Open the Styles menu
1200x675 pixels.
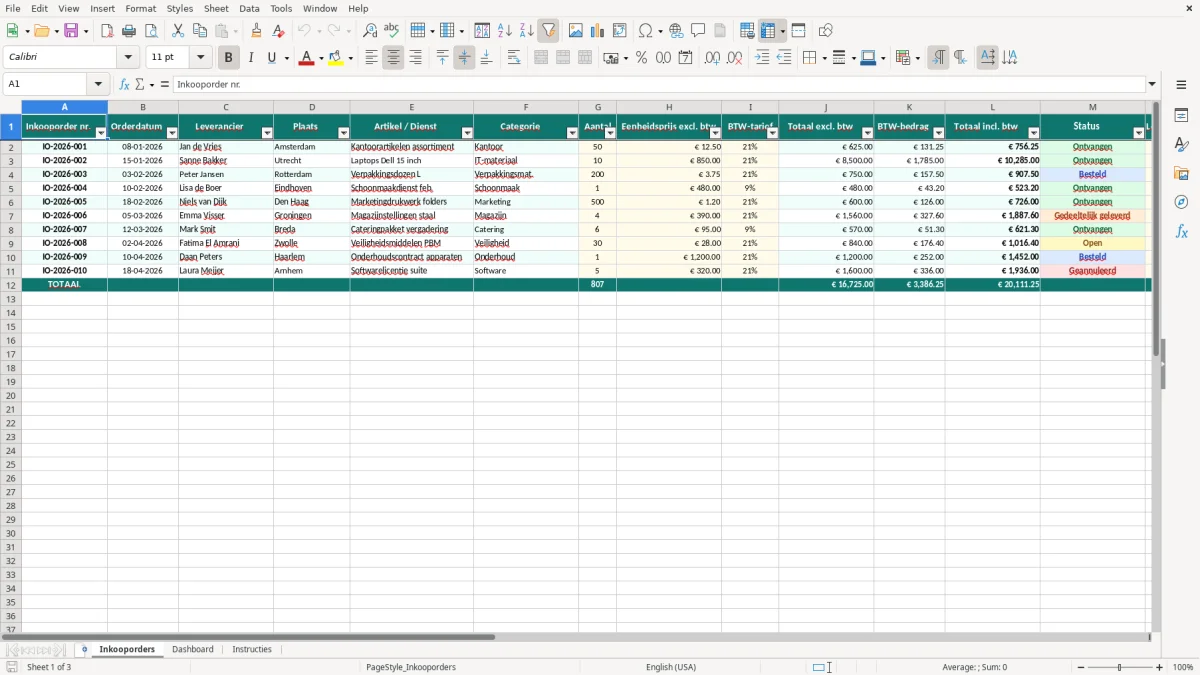180,8
